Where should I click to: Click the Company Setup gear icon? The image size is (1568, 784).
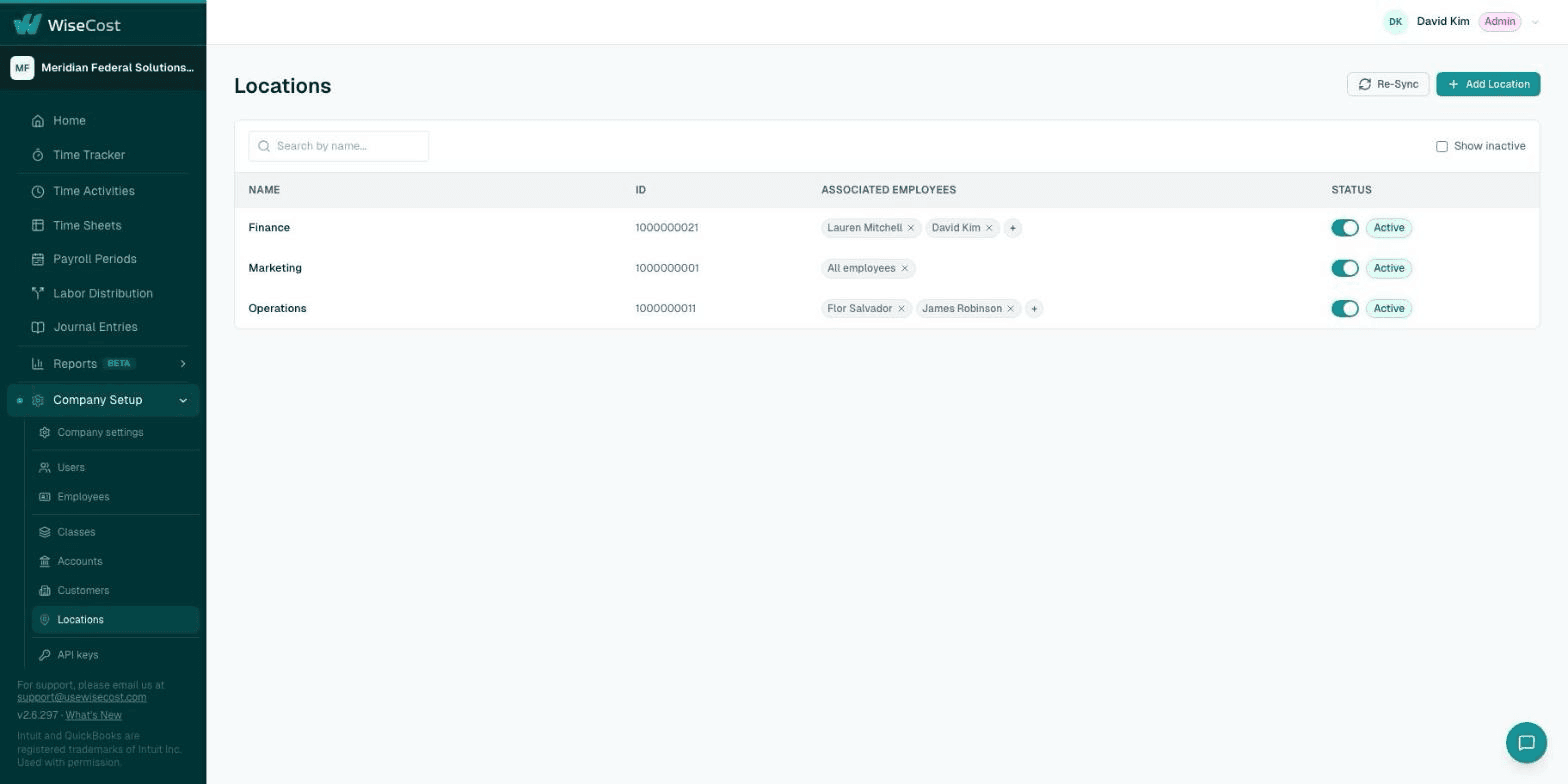[38, 400]
